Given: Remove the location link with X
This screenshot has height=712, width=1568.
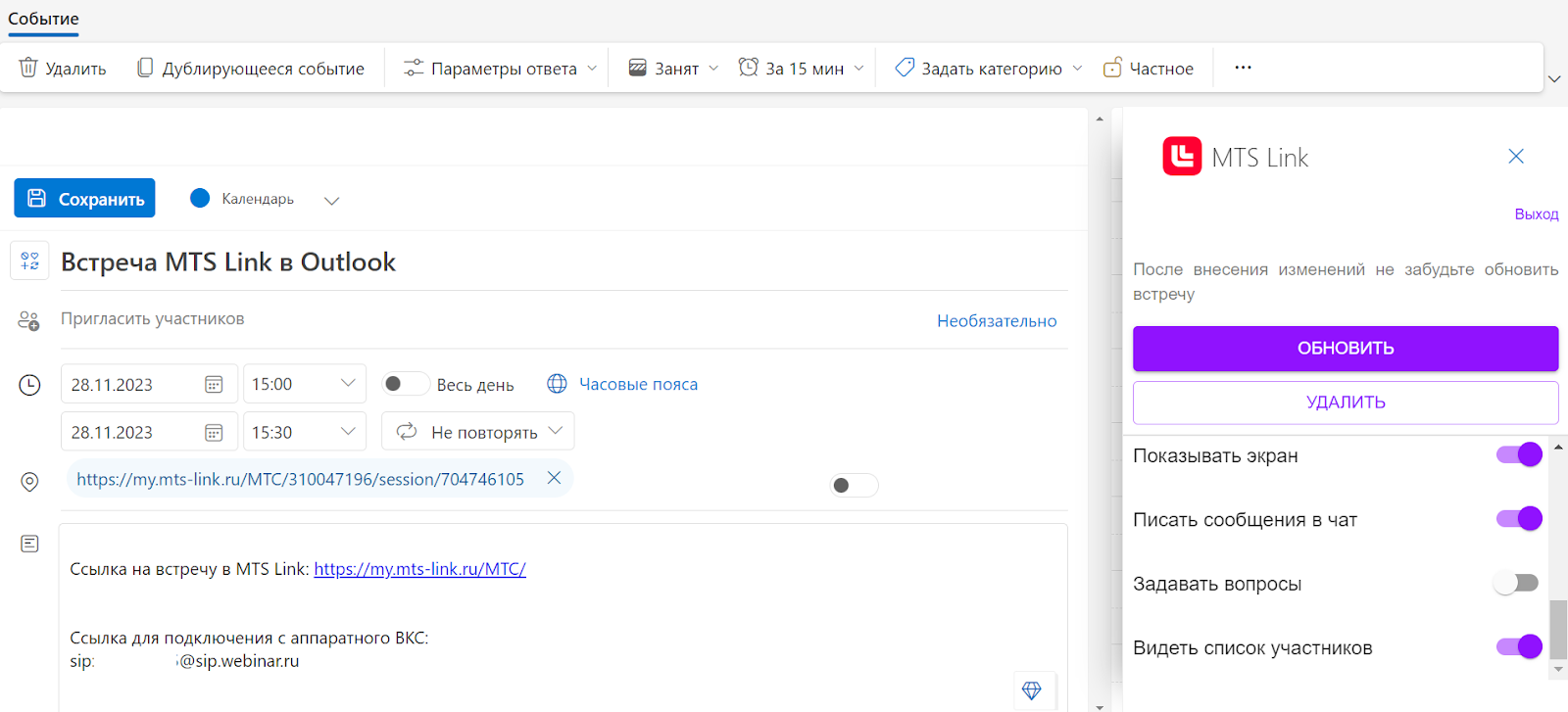Looking at the screenshot, I should (x=554, y=478).
